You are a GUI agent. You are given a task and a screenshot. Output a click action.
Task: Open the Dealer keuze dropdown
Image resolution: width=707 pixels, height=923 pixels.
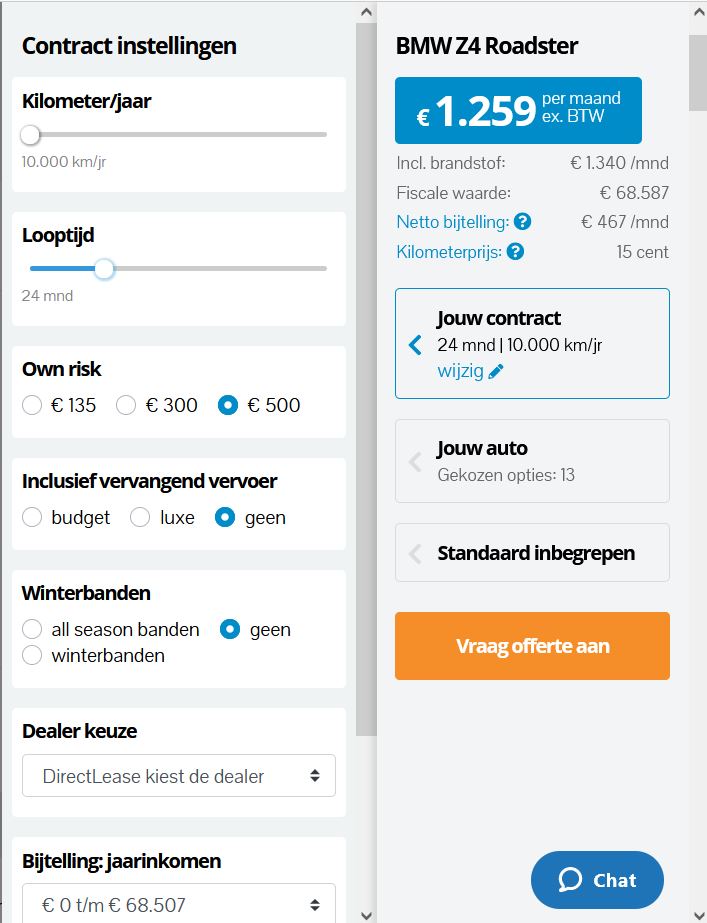click(179, 776)
